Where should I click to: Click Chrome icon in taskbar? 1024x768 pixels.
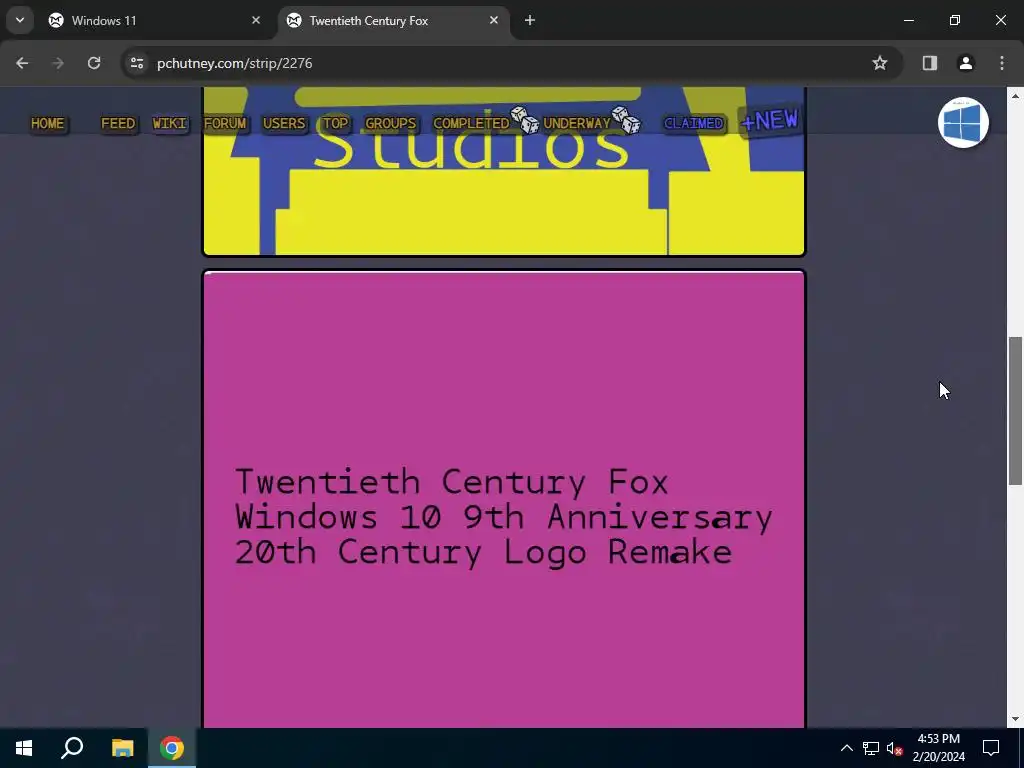[172, 748]
